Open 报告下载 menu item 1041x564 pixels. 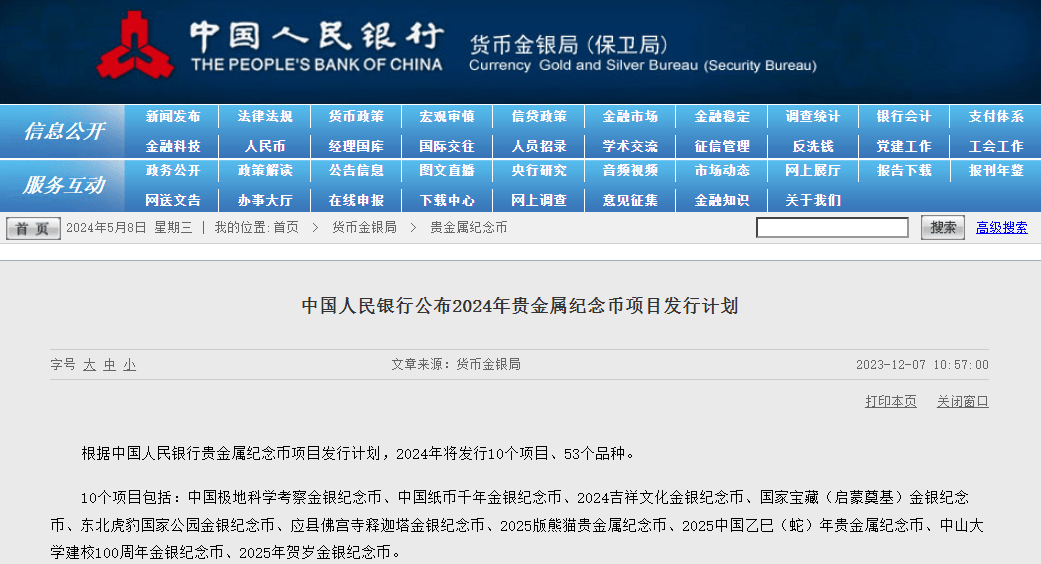point(904,171)
